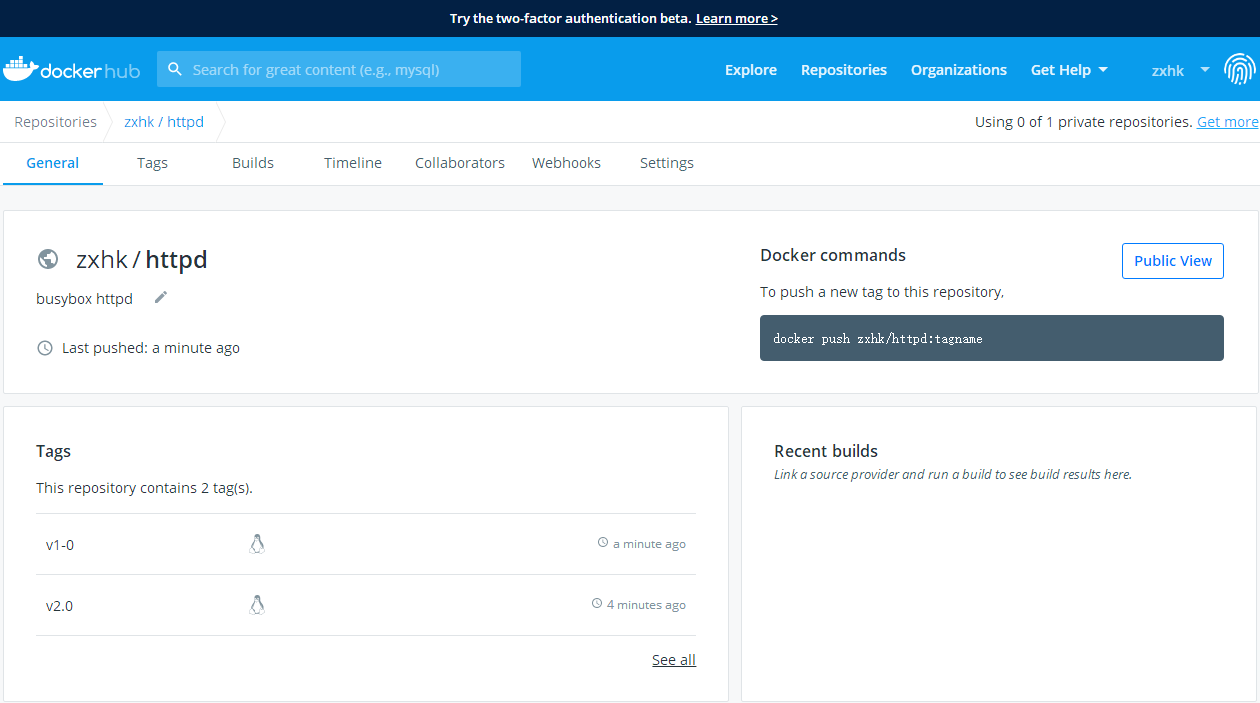Open Organizations in the top navigation
1260x703 pixels.
pos(959,70)
